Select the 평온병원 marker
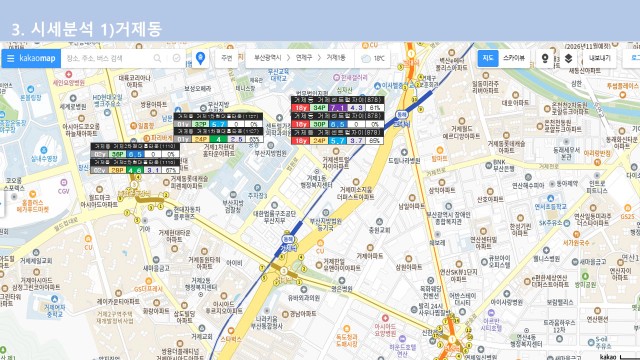This screenshot has width=640, height=360. pyautogui.click(x=342, y=280)
